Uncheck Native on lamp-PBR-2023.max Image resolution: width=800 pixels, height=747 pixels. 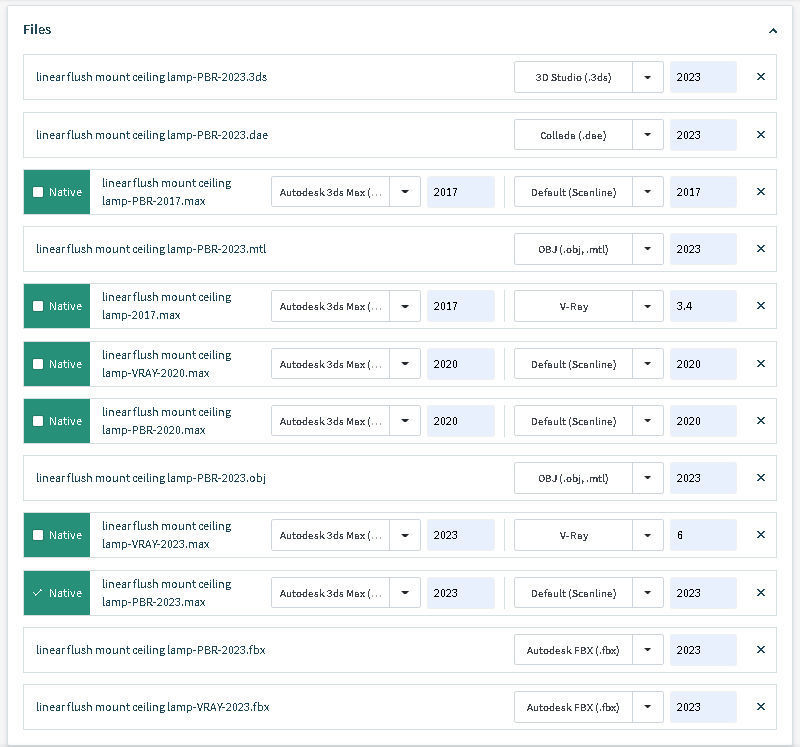[38, 593]
